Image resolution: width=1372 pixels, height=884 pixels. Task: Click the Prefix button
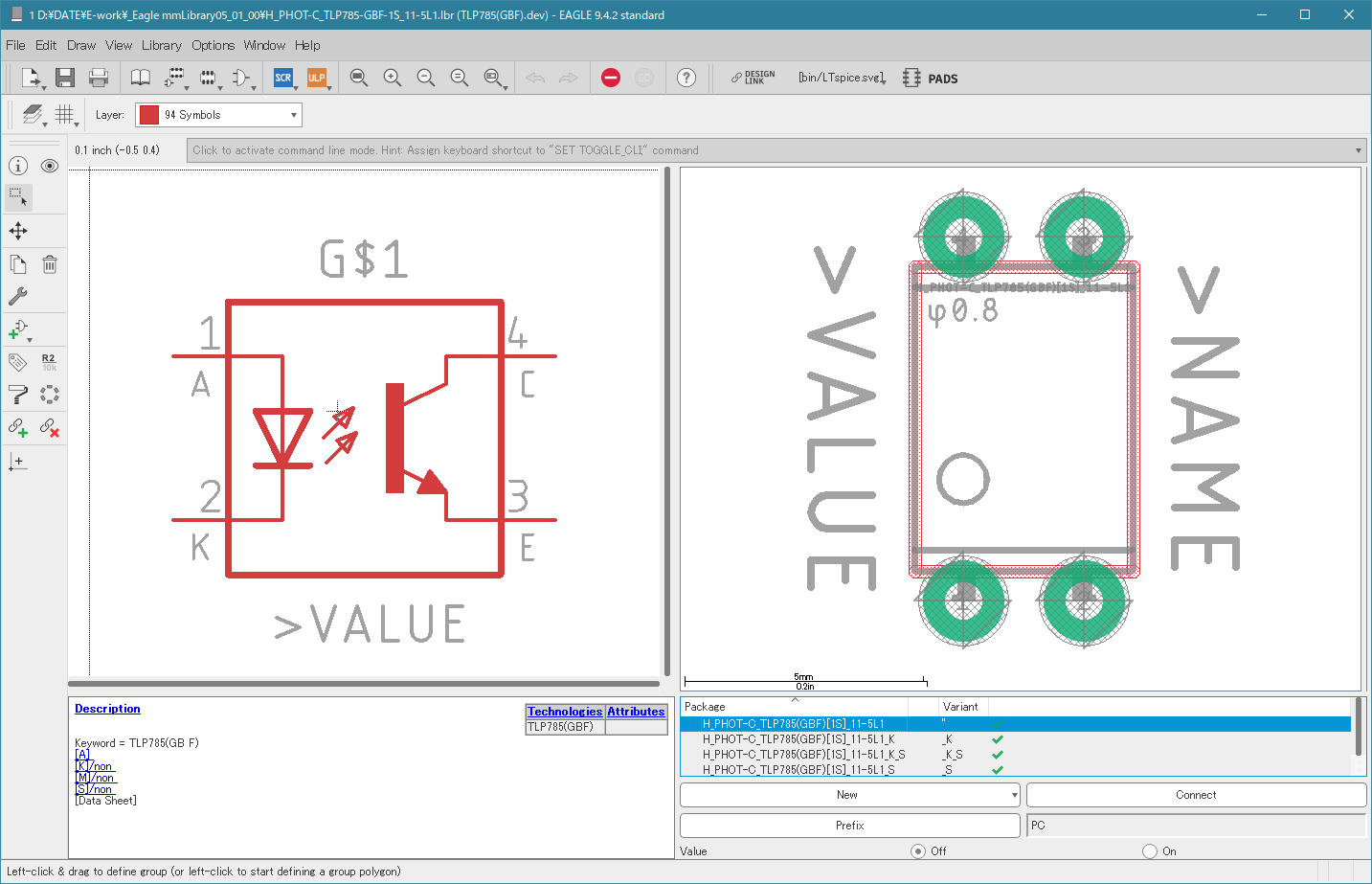849,826
